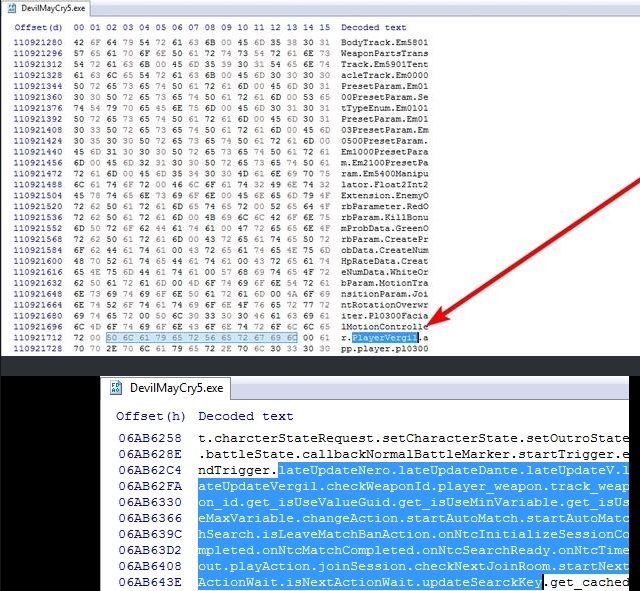Viewport: 640px width, 591px height.
Task: Click column header 00 in hex view
Action: coord(79,27)
